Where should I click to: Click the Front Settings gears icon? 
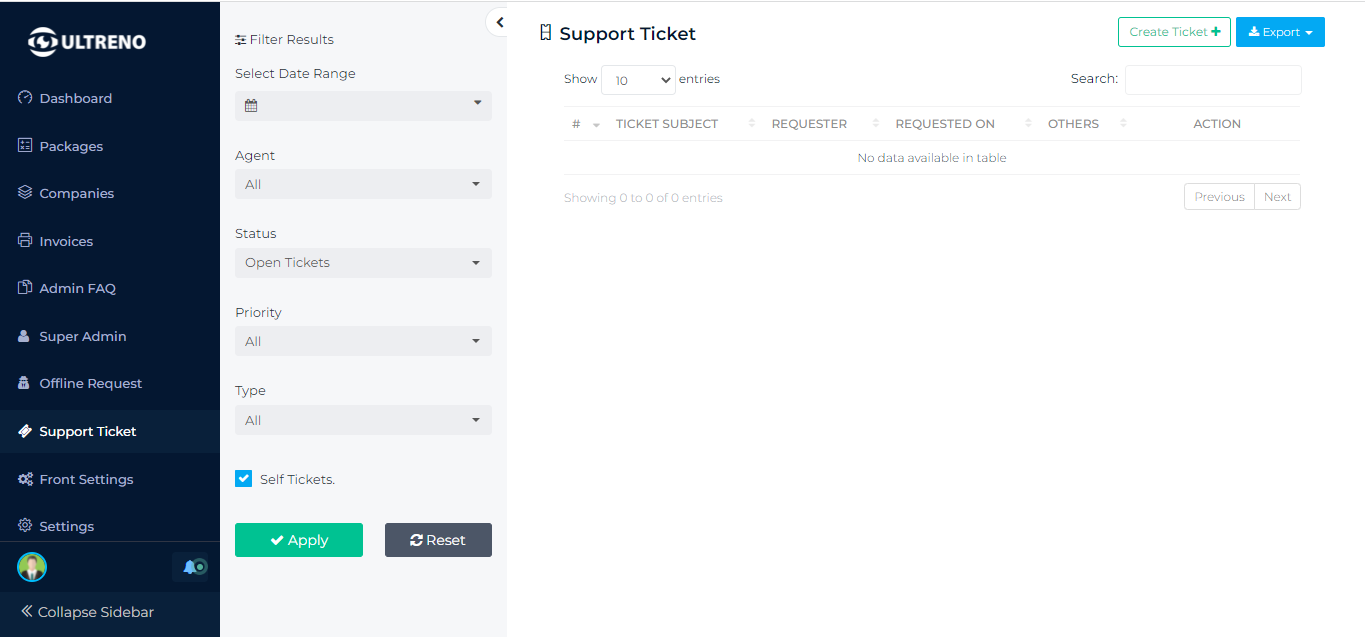26,479
